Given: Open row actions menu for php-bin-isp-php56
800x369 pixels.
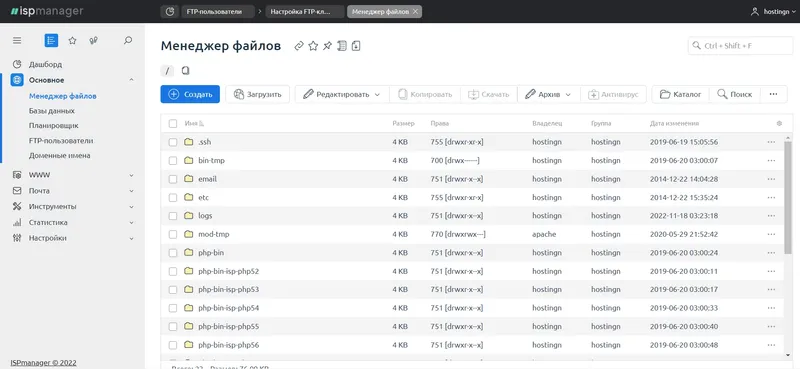Looking at the screenshot, I should tap(771, 345).
